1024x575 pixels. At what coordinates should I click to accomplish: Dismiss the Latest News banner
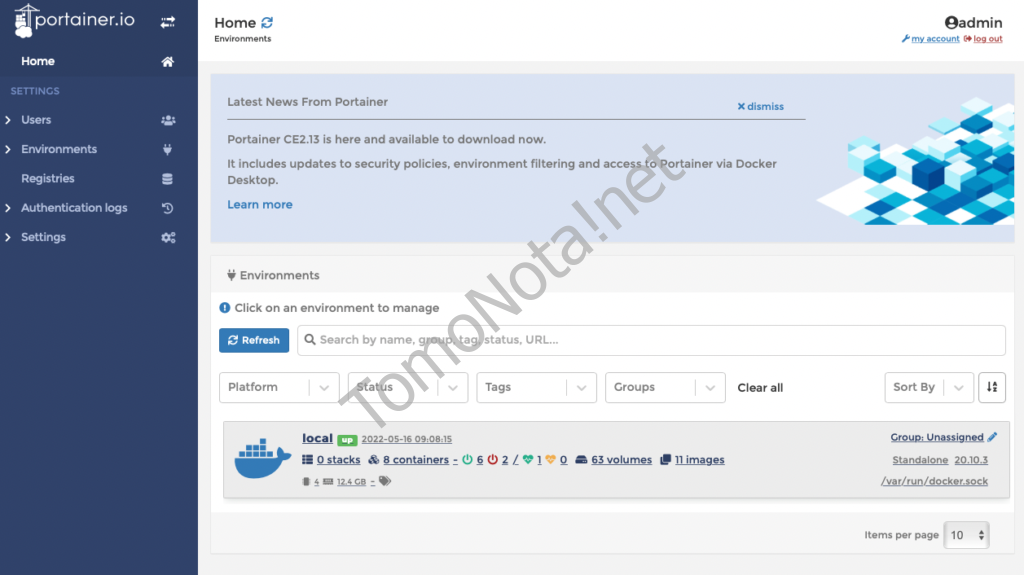pyautogui.click(x=761, y=106)
